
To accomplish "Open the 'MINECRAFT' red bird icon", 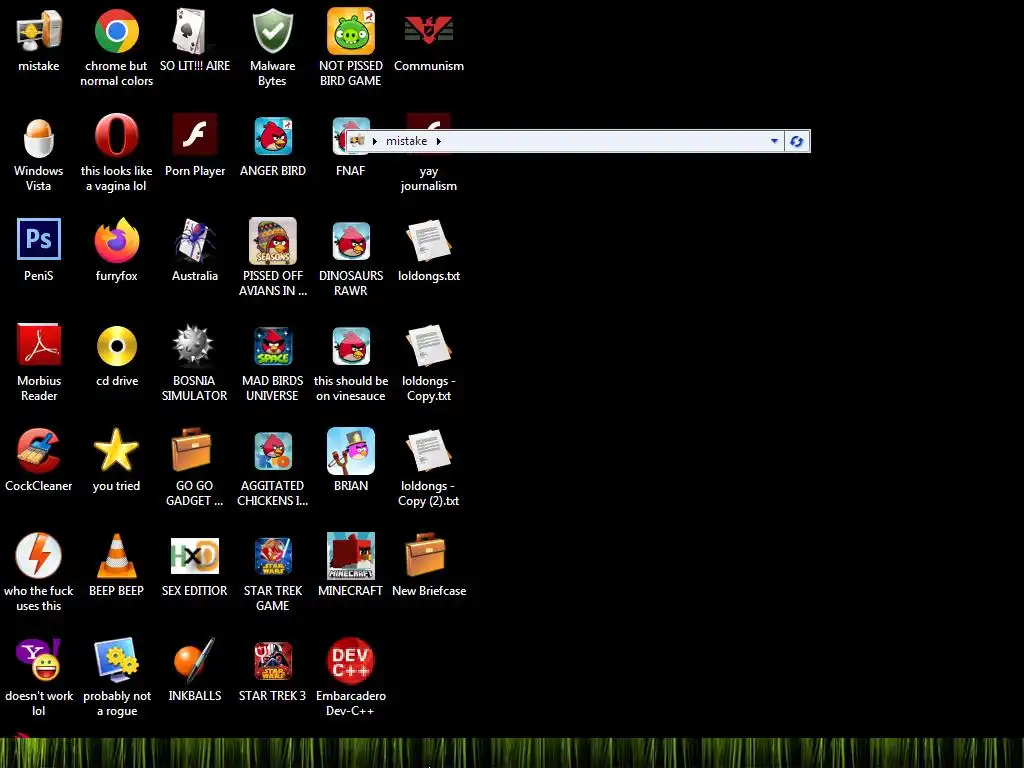I will click(351, 556).
